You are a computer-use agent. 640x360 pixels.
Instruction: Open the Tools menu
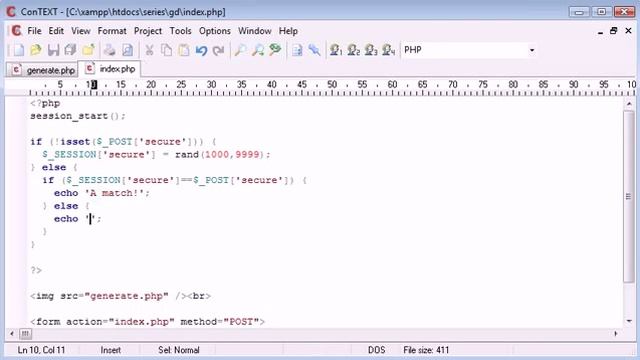[180, 31]
